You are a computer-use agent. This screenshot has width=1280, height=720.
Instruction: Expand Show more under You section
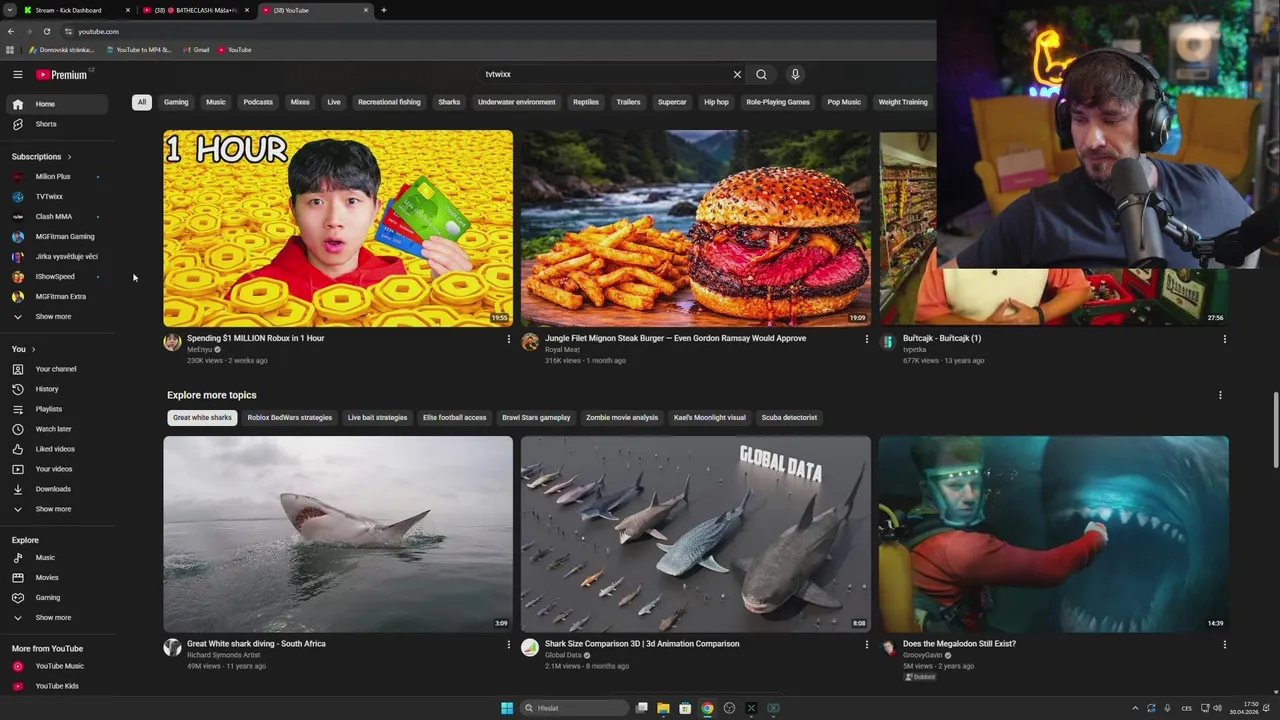pos(57,509)
